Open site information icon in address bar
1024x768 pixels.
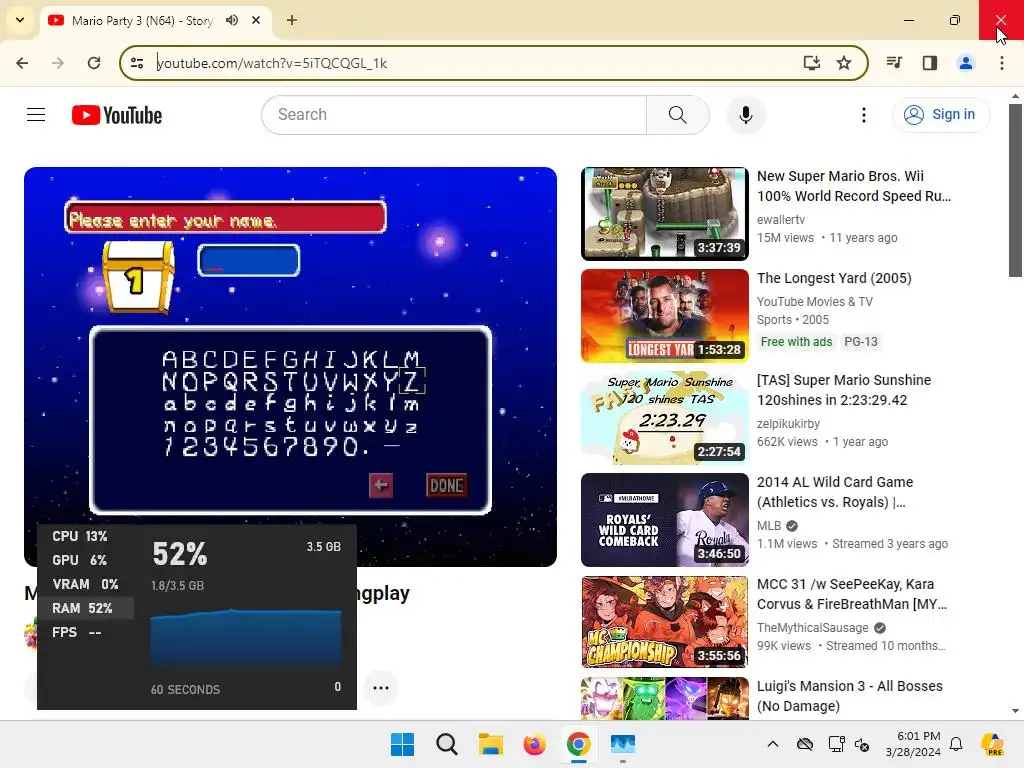pyautogui.click(x=137, y=63)
